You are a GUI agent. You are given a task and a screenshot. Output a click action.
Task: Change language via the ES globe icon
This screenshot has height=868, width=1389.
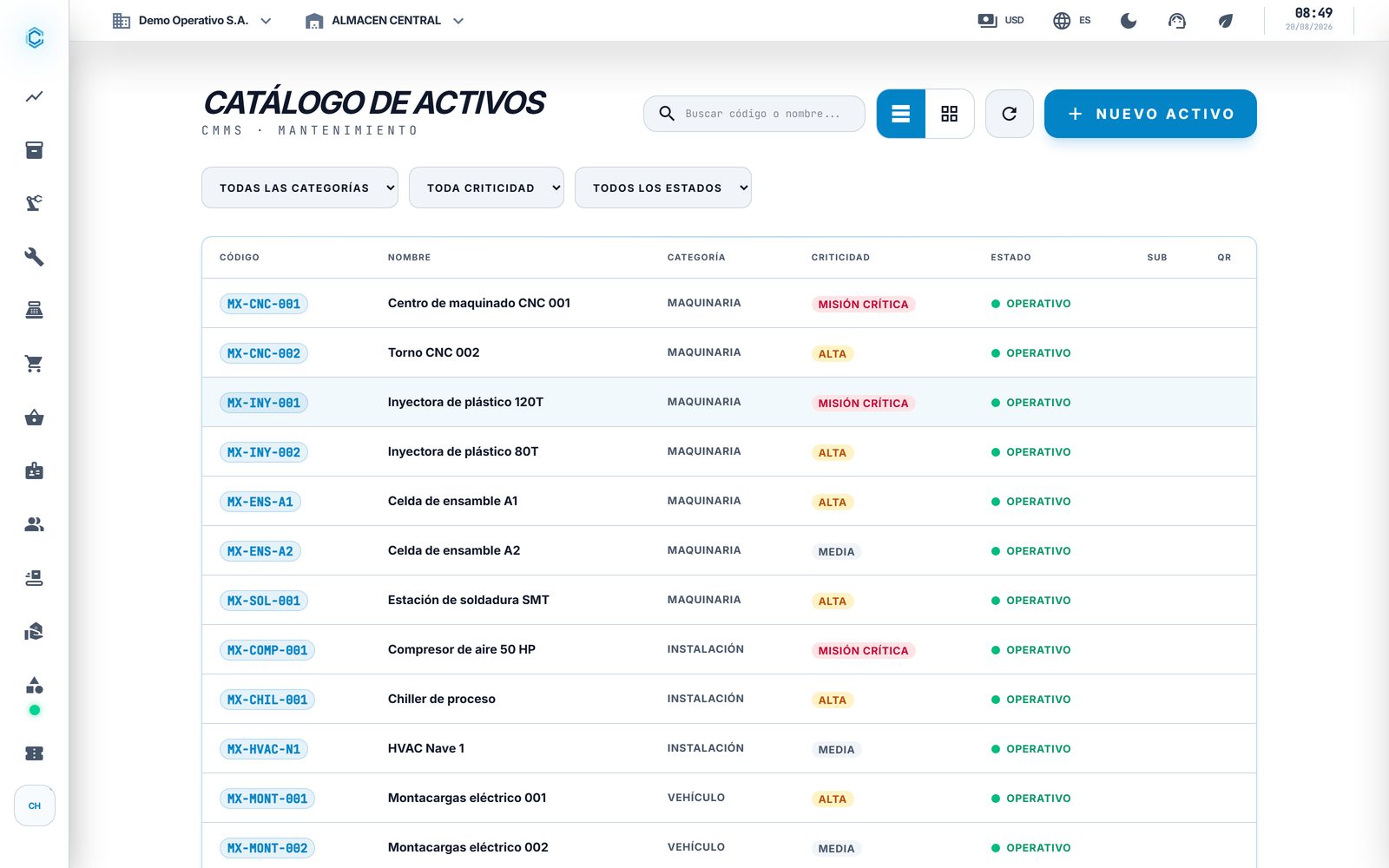point(1072,20)
